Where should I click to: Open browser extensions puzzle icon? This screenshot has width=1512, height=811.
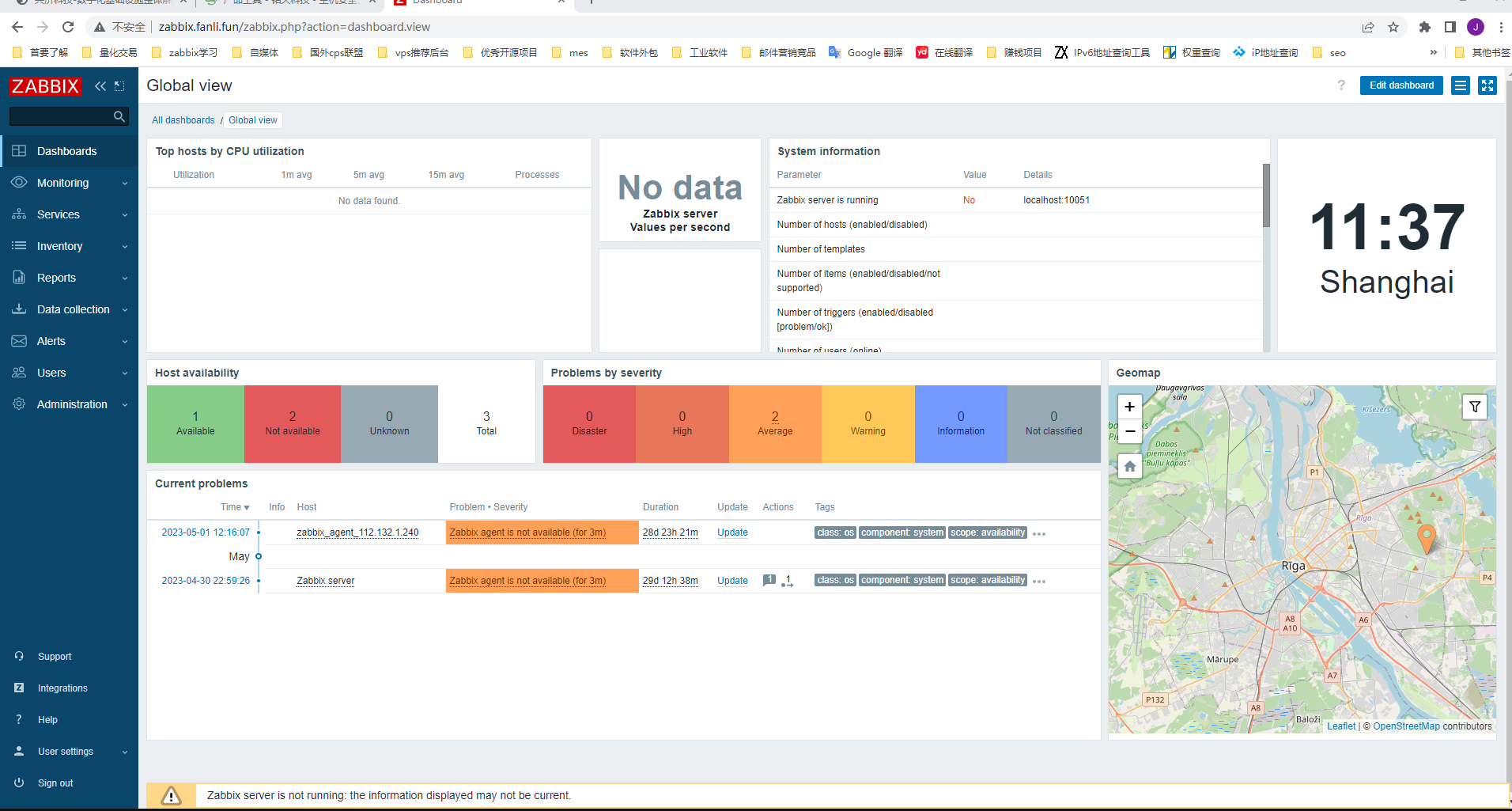[1425, 27]
